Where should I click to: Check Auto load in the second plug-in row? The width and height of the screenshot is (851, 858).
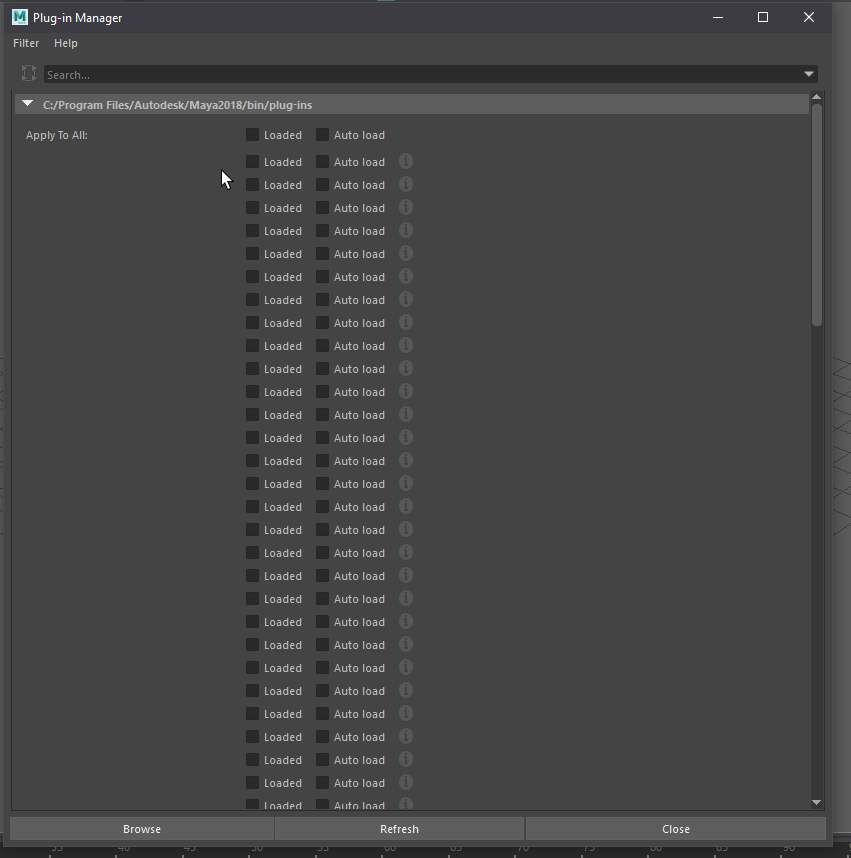(322, 184)
